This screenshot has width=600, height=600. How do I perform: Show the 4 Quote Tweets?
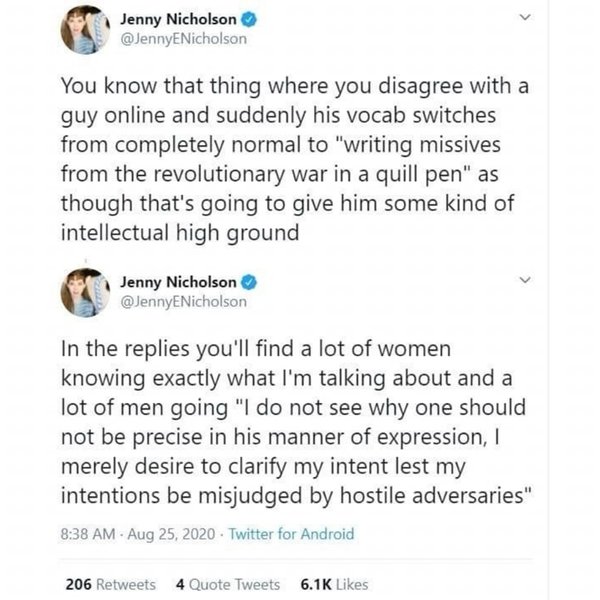(x=226, y=583)
